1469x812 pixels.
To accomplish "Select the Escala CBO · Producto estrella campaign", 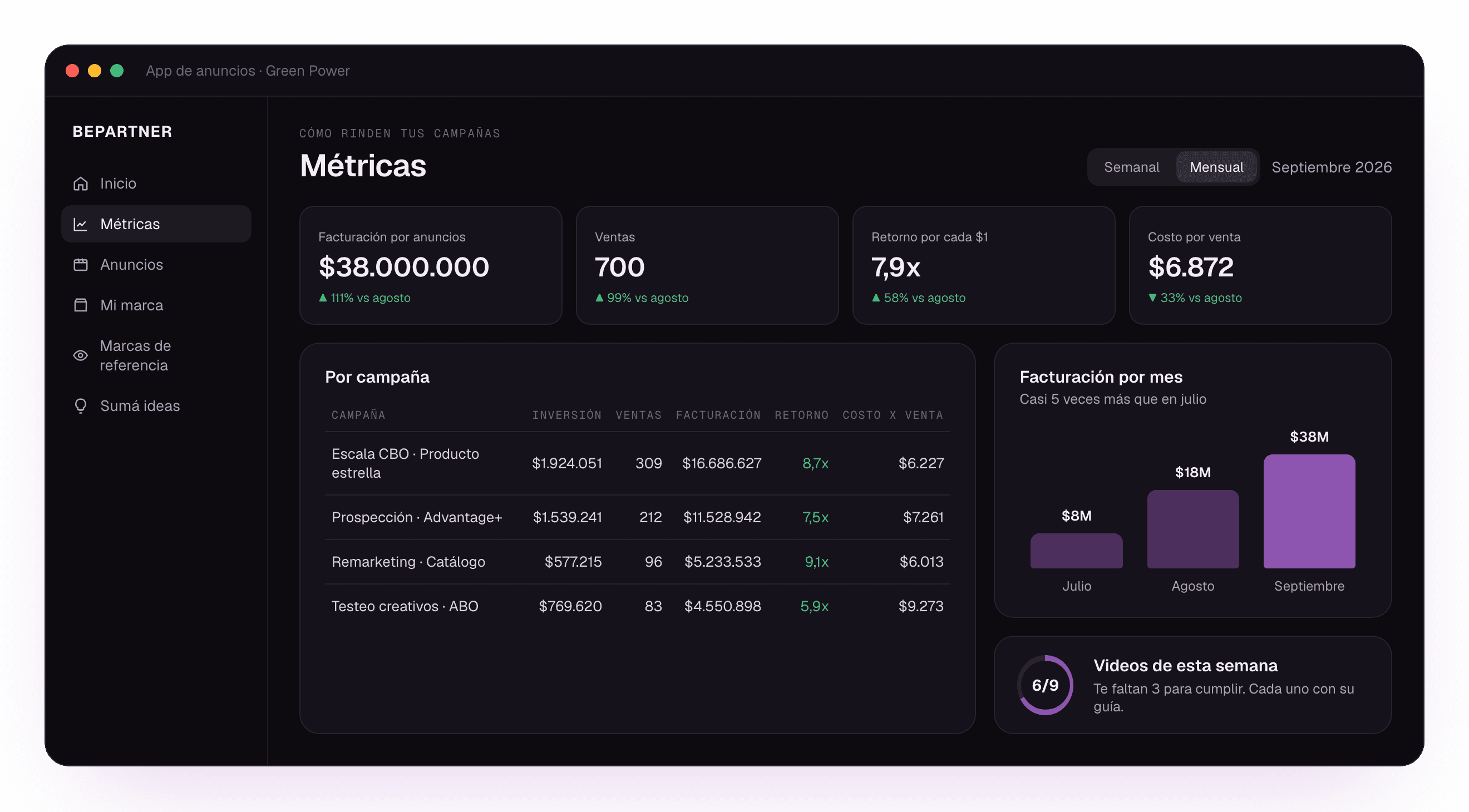I will [638, 463].
